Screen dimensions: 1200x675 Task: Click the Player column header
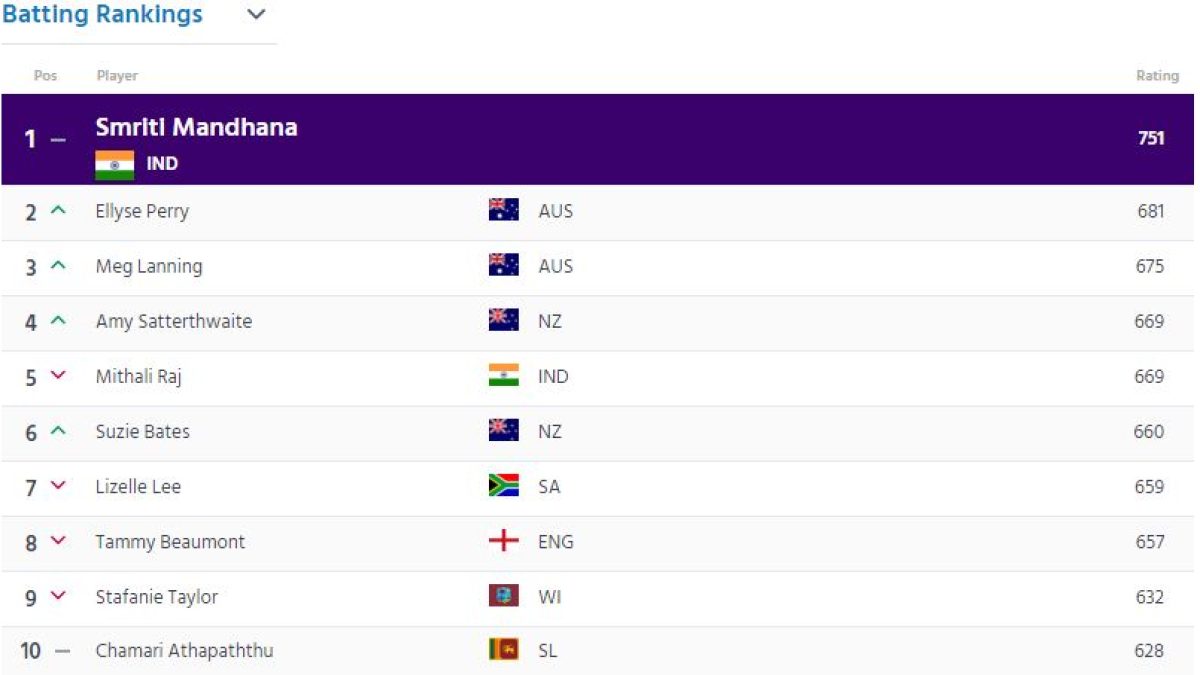[x=117, y=76]
